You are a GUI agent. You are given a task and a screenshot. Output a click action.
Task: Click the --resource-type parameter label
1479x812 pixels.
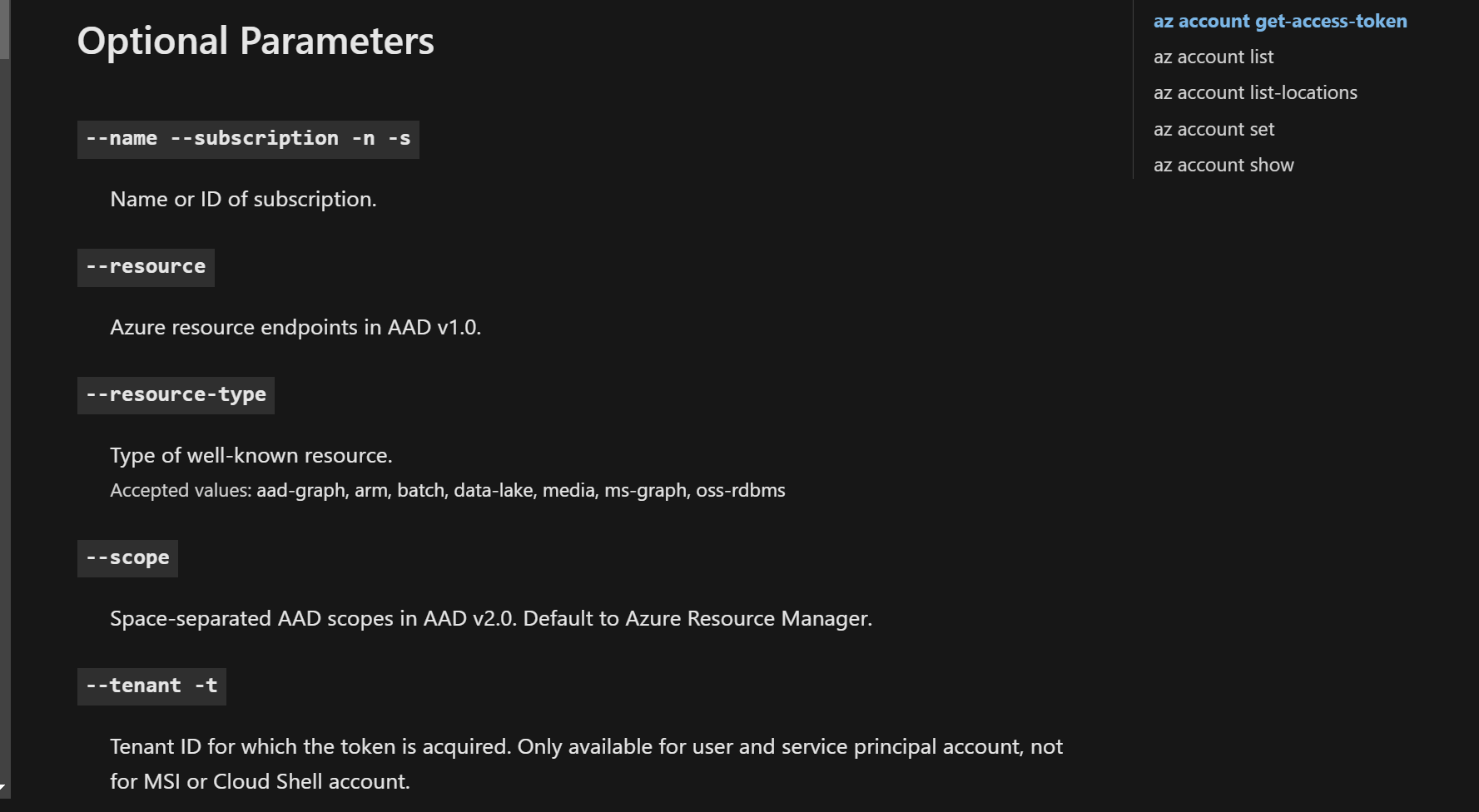coord(176,395)
